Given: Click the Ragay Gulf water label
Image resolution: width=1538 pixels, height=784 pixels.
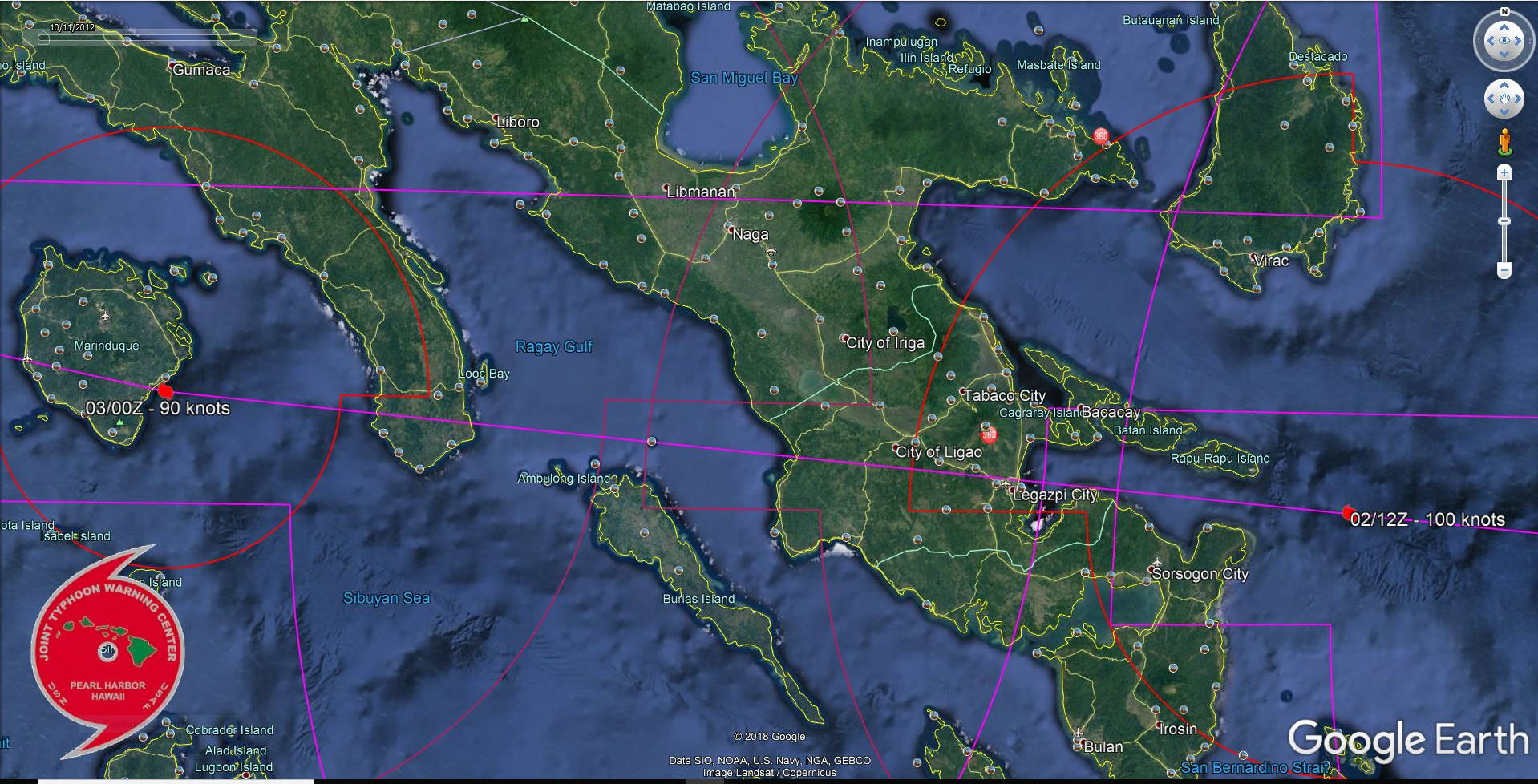Looking at the screenshot, I should pyautogui.click(x=553, y=346).
